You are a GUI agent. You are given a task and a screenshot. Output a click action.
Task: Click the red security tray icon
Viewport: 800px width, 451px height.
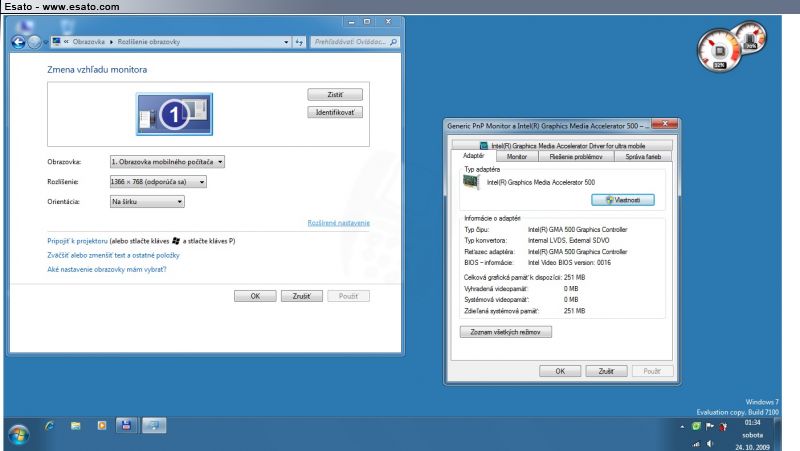[x=723, y=427]
